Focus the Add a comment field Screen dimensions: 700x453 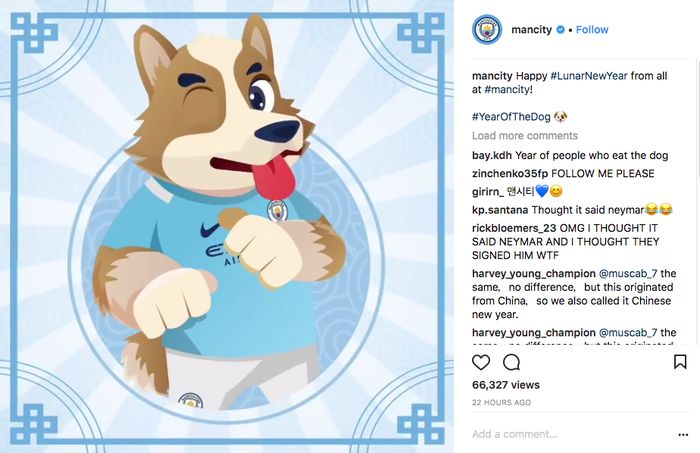(x=571, y=434)
